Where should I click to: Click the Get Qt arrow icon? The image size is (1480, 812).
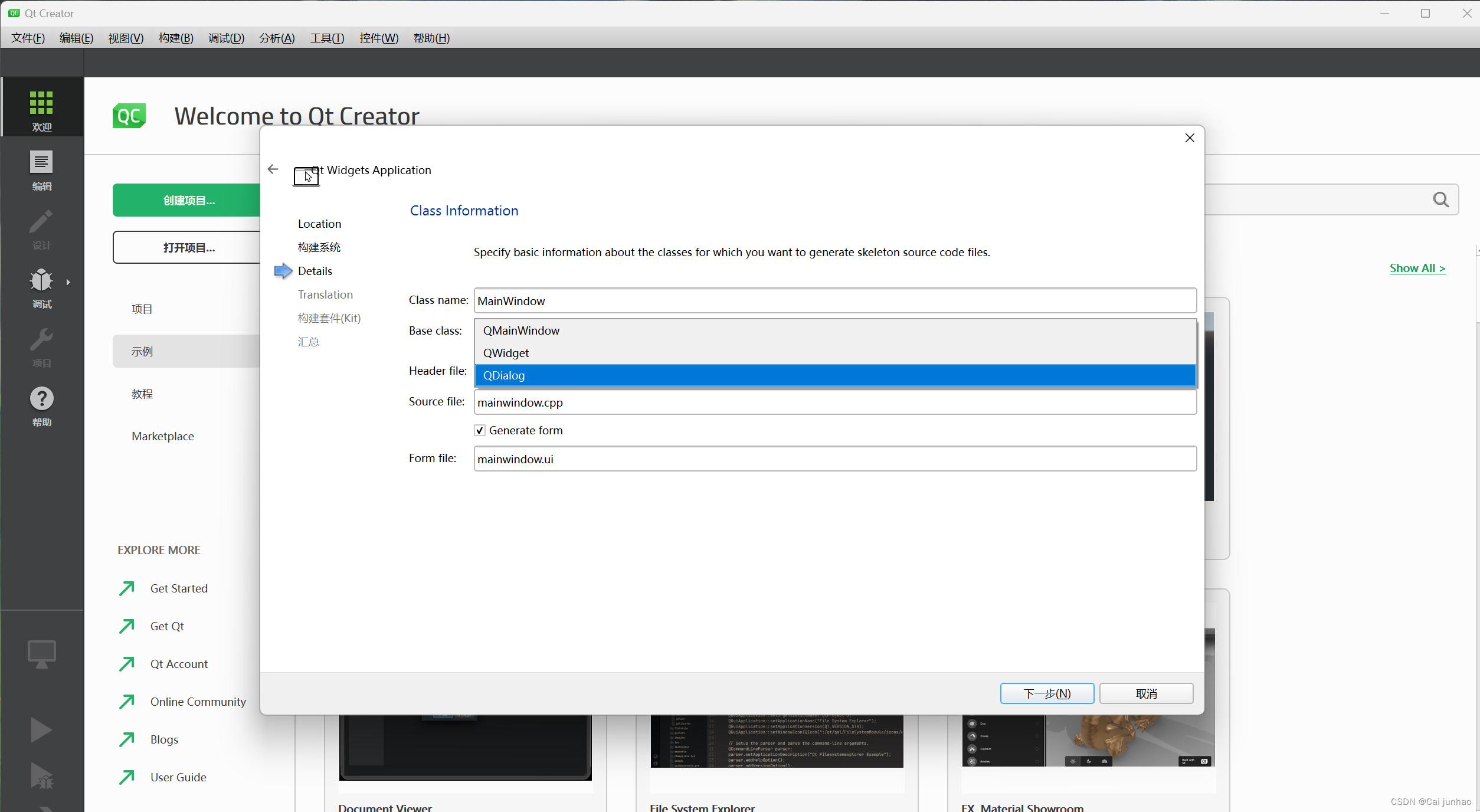tap(126, 626)
